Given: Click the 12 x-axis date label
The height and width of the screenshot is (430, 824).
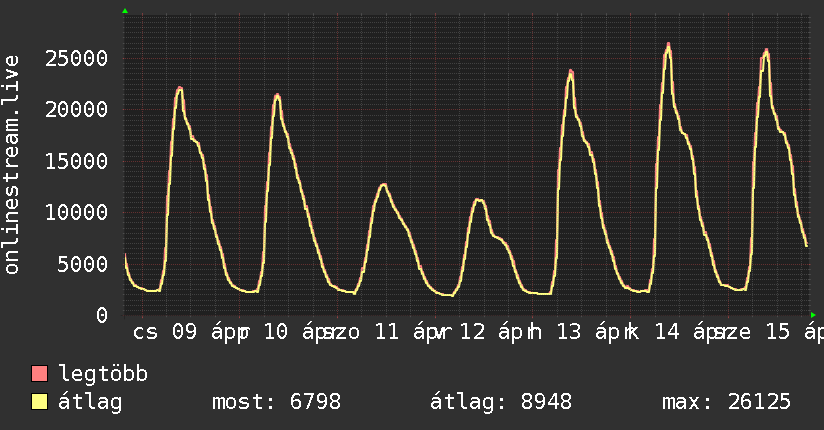Looking at the screenshot, I should 472,332.
